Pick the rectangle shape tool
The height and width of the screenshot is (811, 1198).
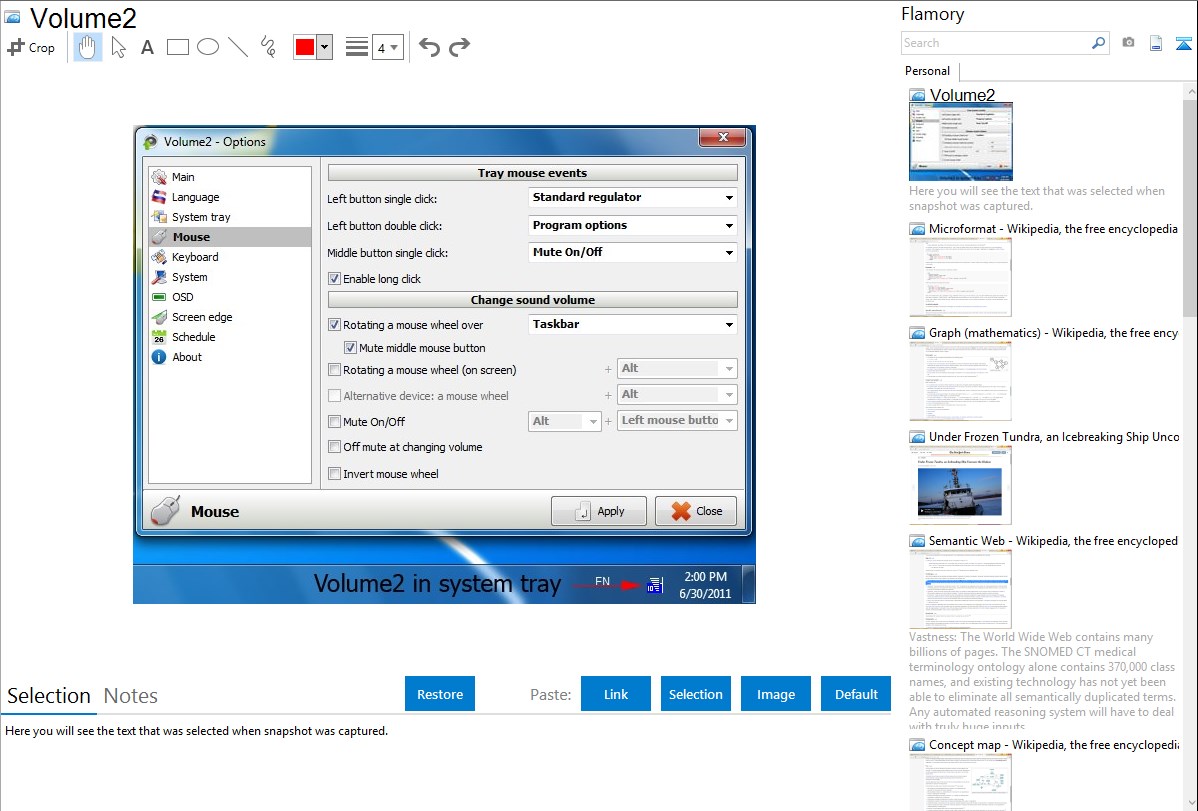coord(177,47)
